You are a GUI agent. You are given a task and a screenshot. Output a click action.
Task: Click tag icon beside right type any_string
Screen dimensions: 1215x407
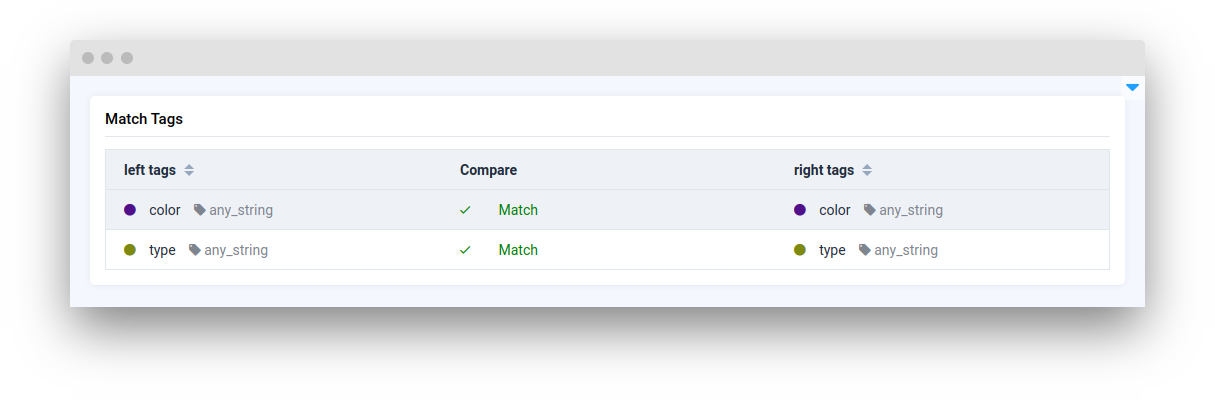pos(865,250)
